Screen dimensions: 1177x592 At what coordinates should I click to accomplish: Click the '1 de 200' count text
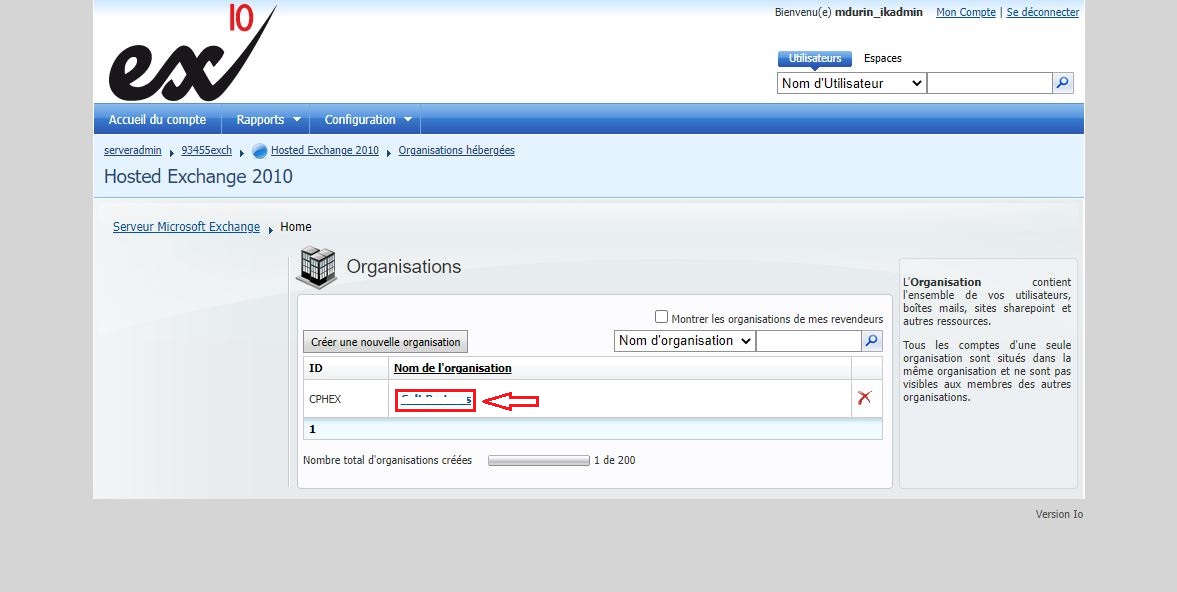click(614, 460)
